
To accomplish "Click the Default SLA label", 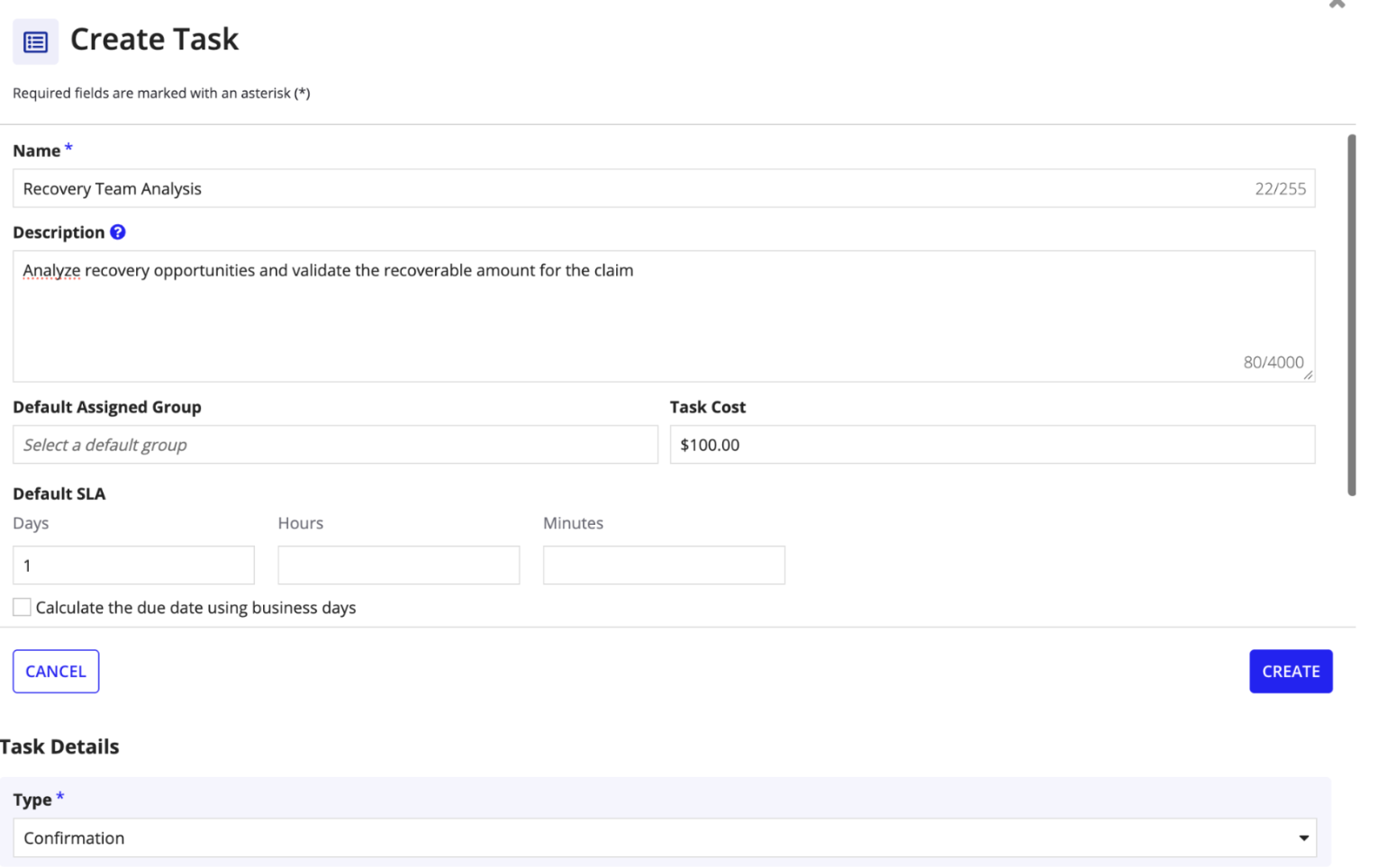I will click(59, 493).
